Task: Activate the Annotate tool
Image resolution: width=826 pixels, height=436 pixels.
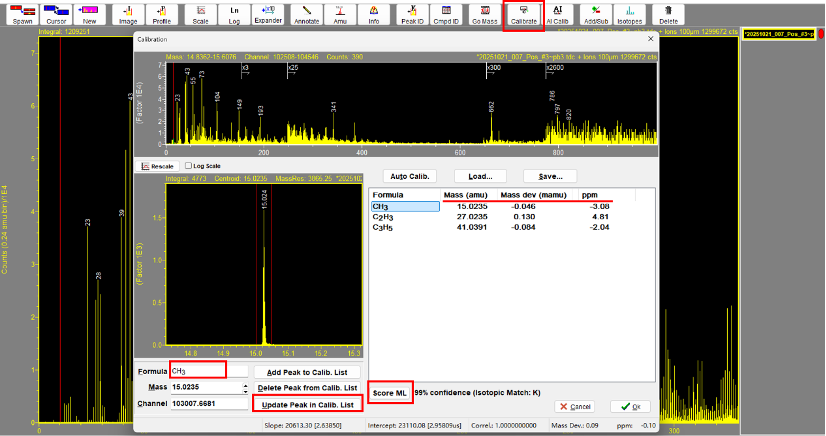Action: tap(307, 14)
